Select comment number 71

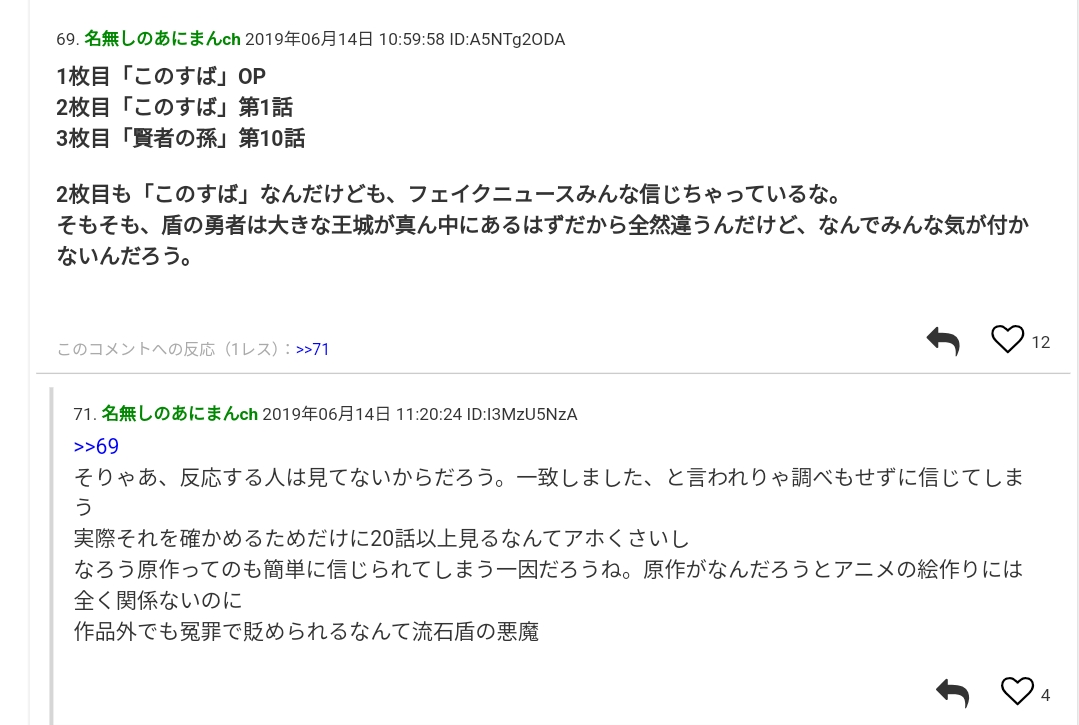[x=84, y=414]
